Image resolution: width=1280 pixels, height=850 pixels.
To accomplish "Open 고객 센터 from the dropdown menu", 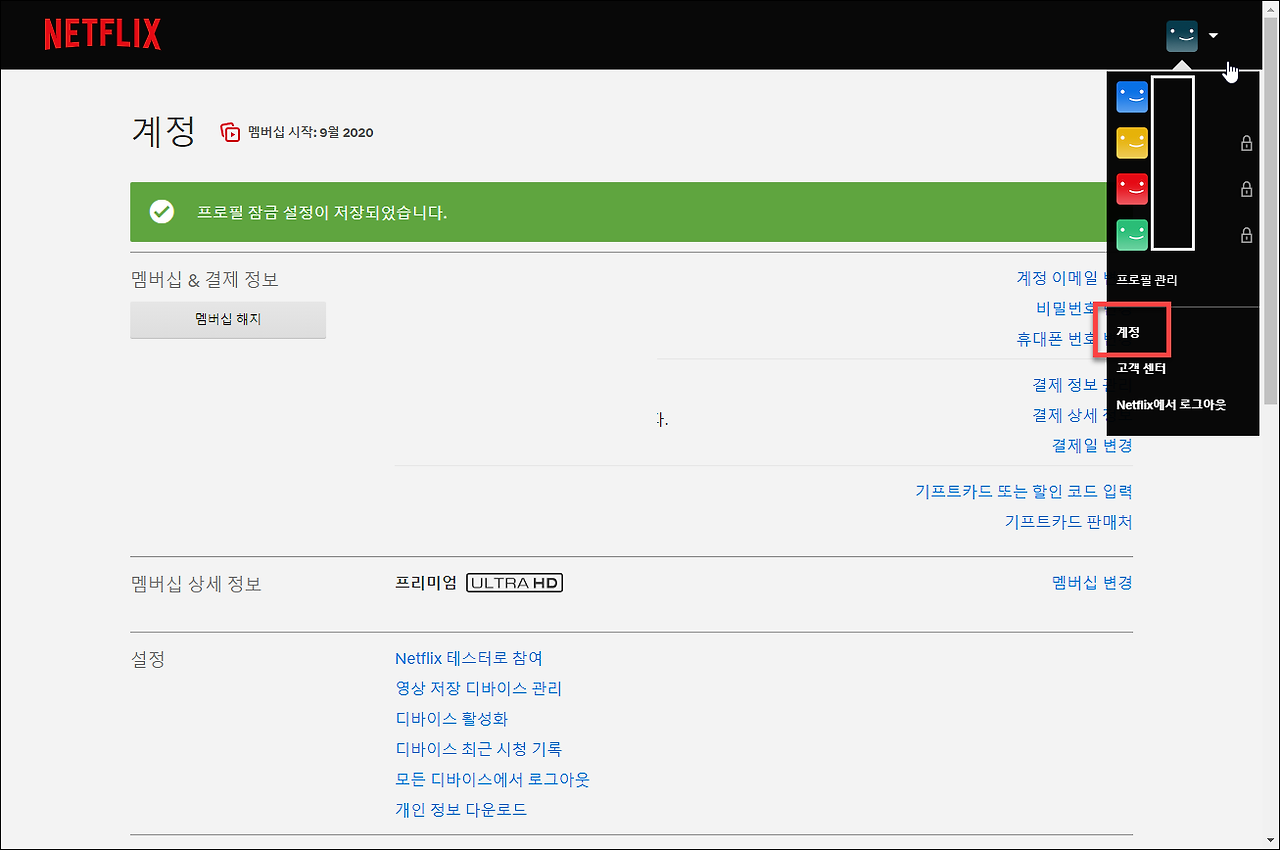I will [1141, 369].
